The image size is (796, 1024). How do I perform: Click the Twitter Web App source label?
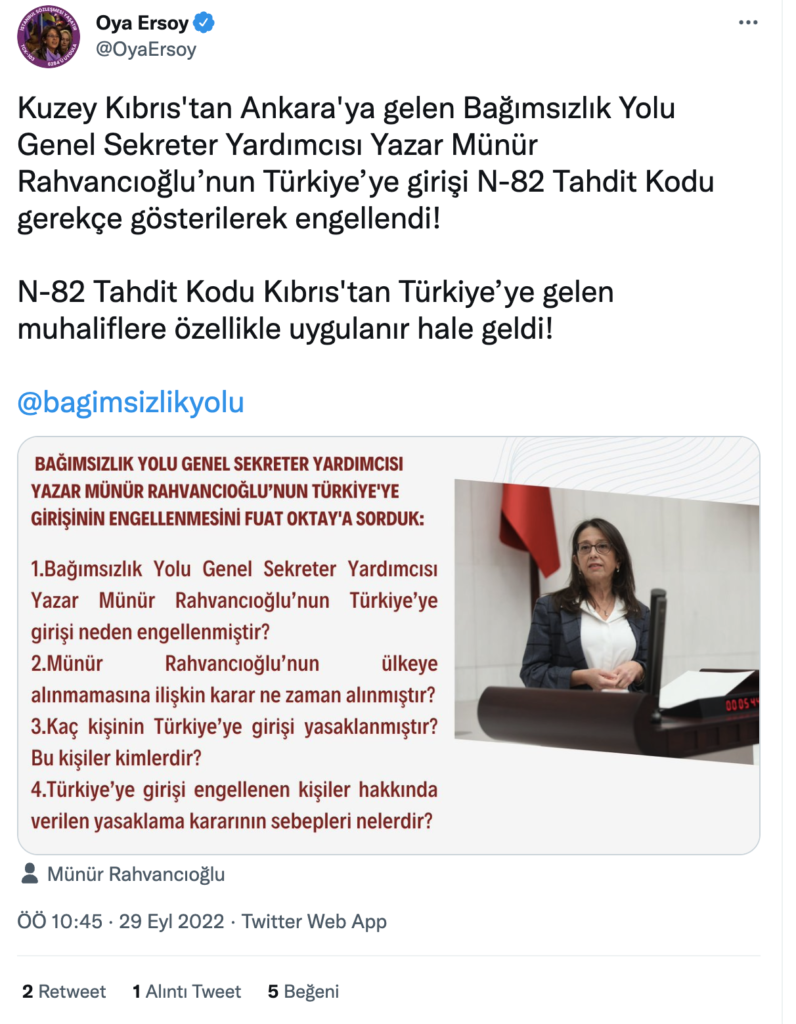point(314,921)
